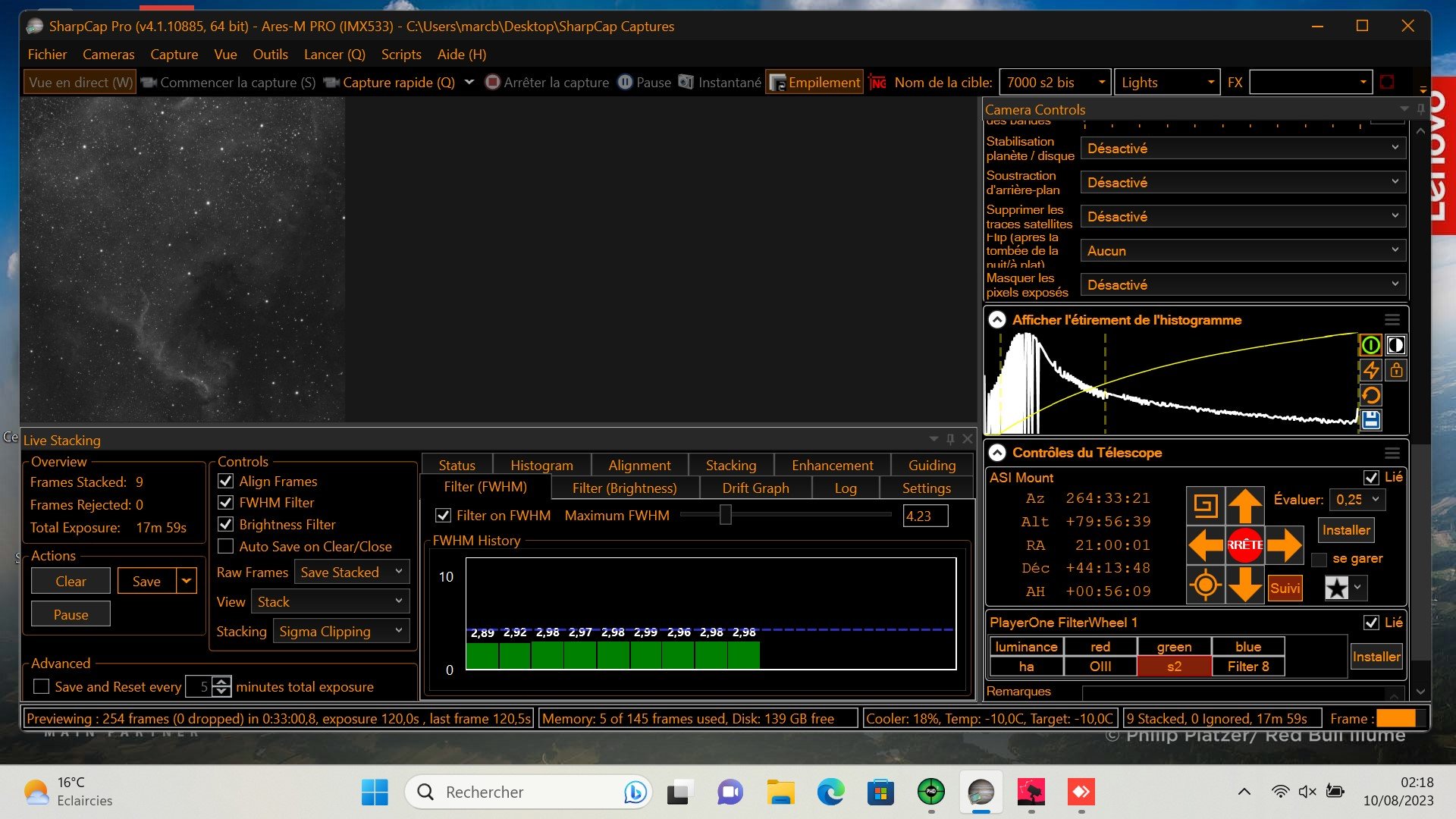1456x819 pixels.
Task: Pause live stacking with the Pause button
Action: 71,615
